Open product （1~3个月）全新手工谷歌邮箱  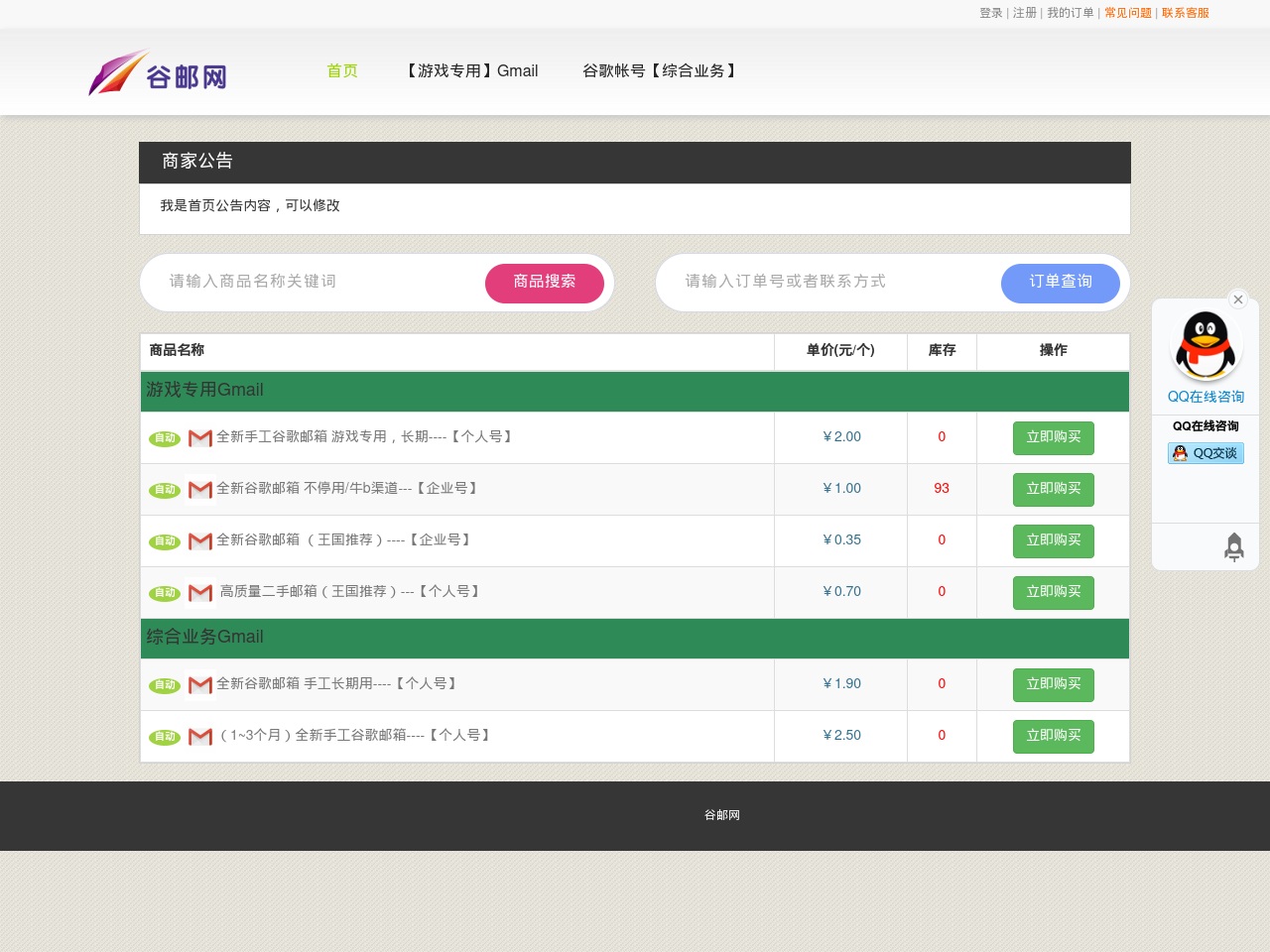[x=356, y=735]
